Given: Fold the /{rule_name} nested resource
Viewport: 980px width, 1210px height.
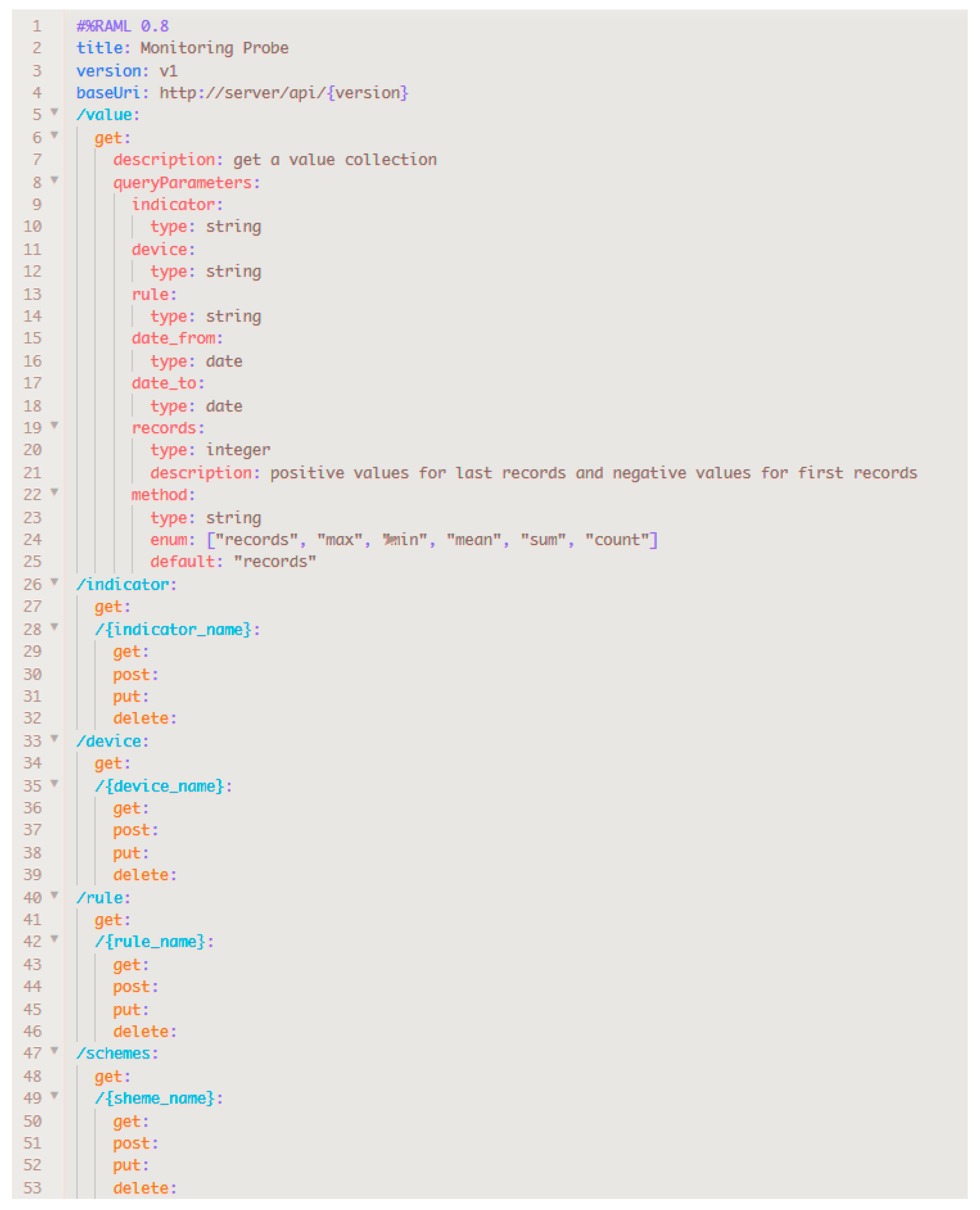Looking at the screenshot, I should pos(55,939).
